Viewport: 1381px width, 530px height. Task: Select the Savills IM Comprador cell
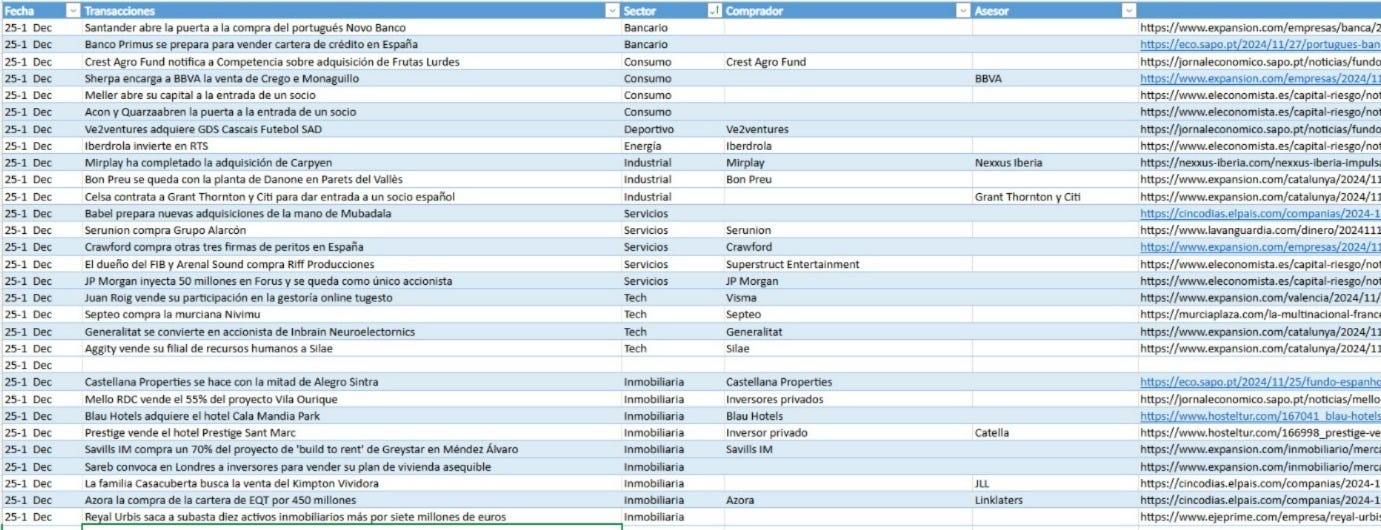(x=848, y=450)
